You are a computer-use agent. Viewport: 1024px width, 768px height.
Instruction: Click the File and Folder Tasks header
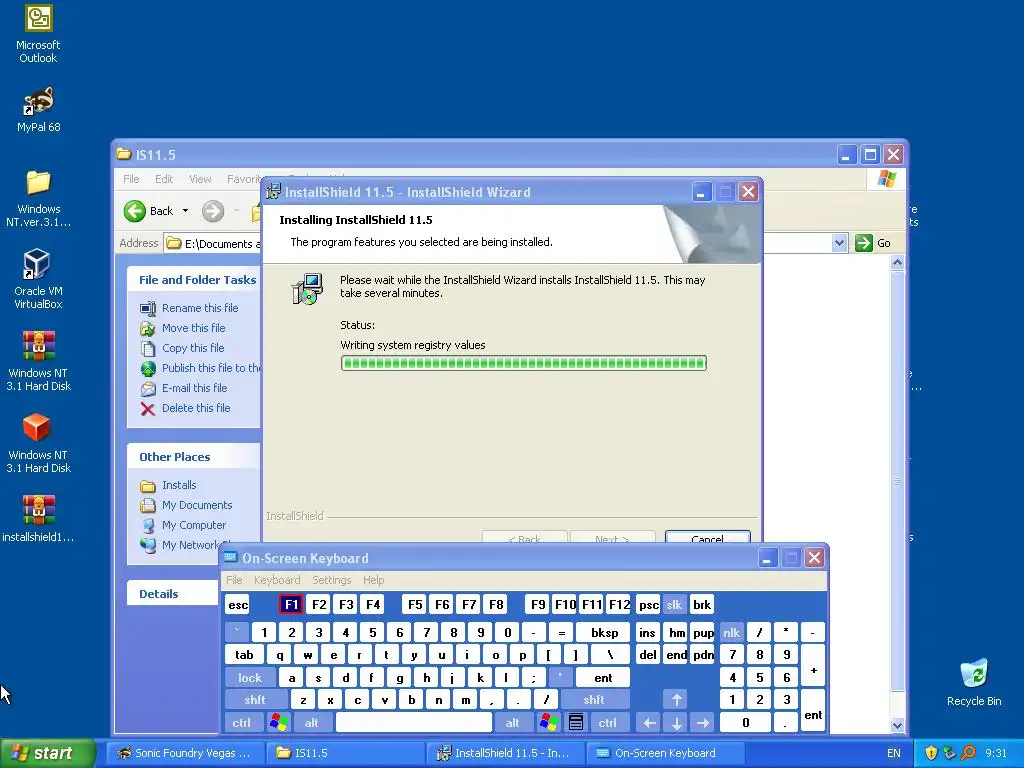coord(194,280)
